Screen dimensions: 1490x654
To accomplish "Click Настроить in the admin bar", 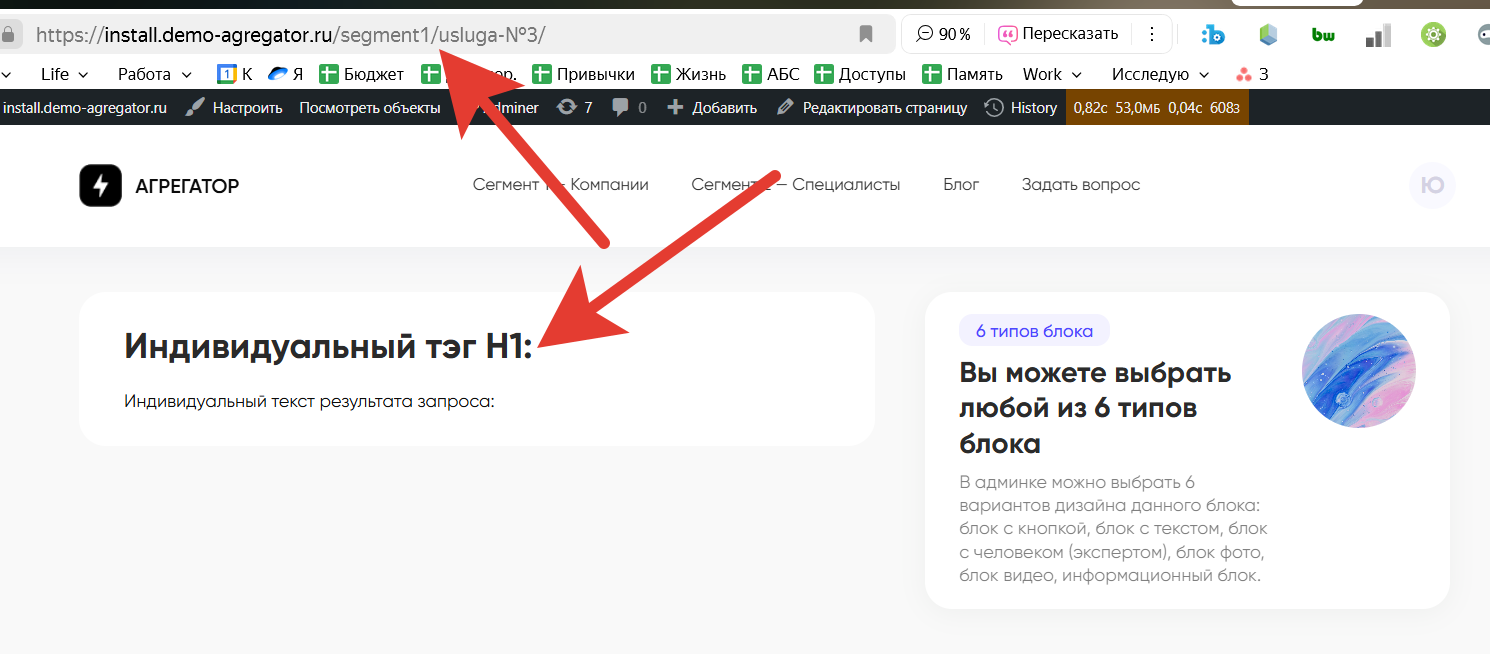I will click(236, 108).
